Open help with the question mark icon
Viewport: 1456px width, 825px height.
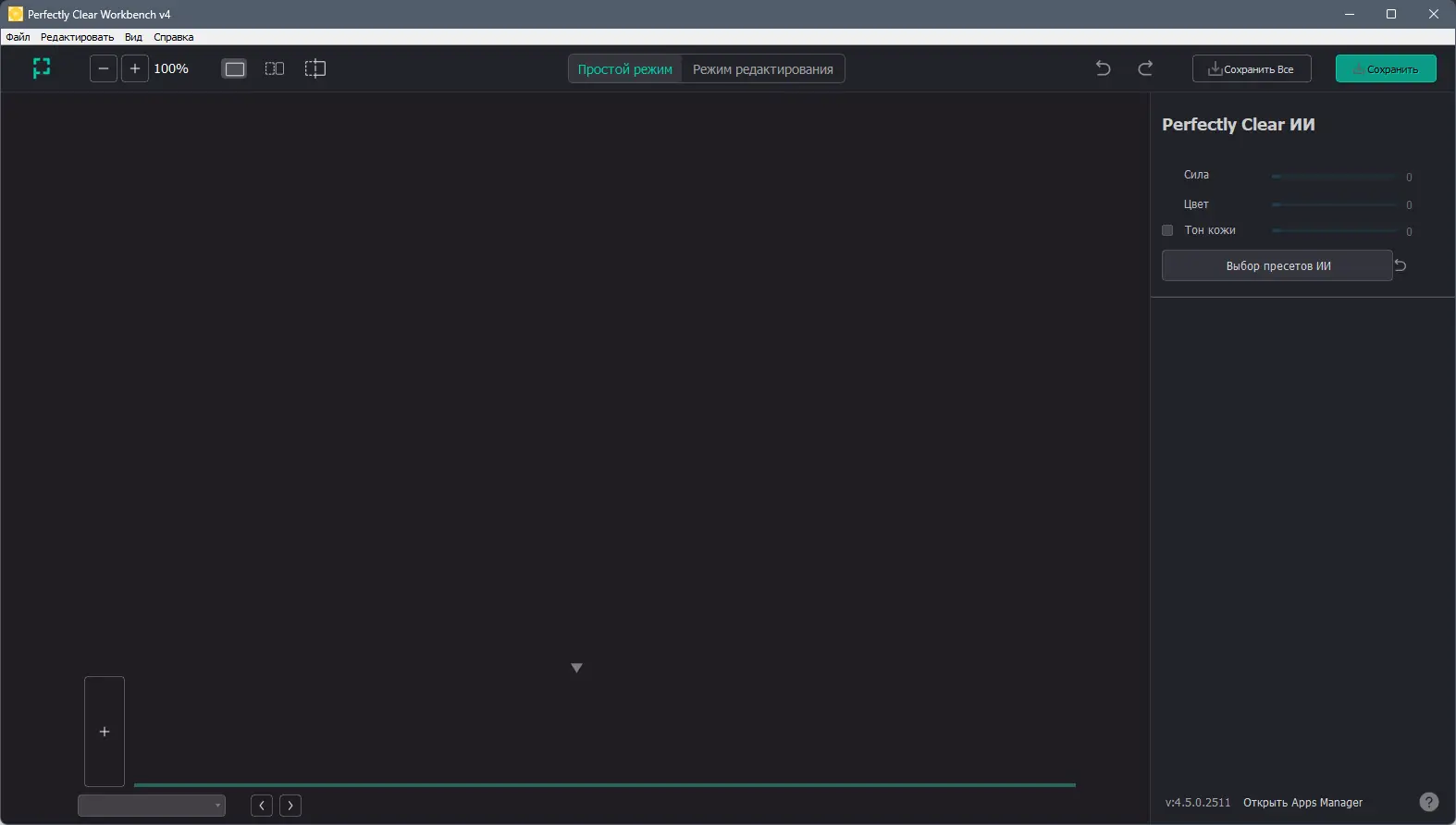tap(1429, 802)
